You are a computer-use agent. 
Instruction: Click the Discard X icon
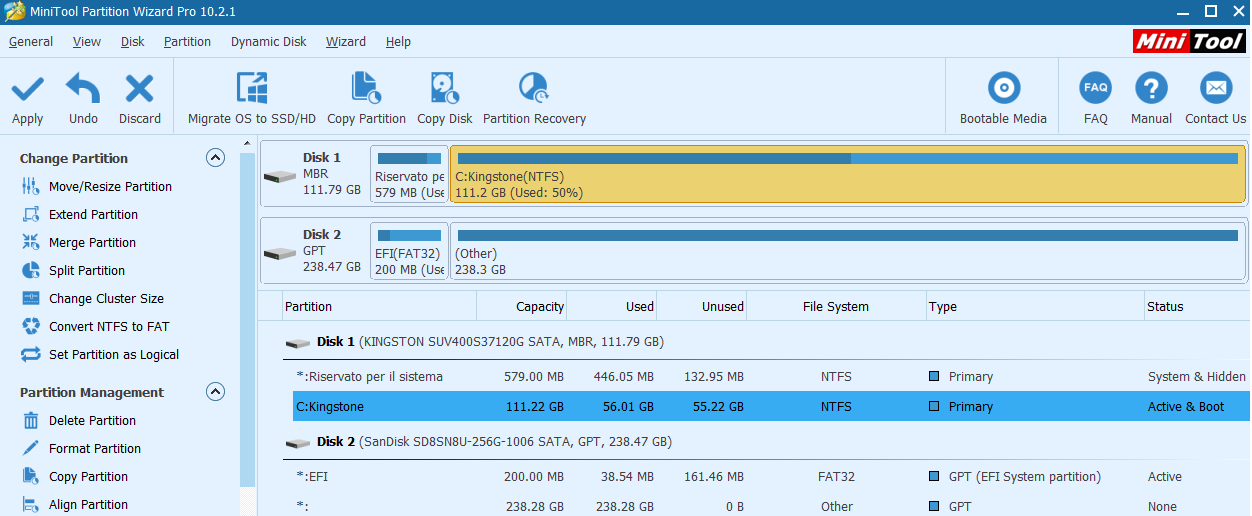click(x=139, y=89)
